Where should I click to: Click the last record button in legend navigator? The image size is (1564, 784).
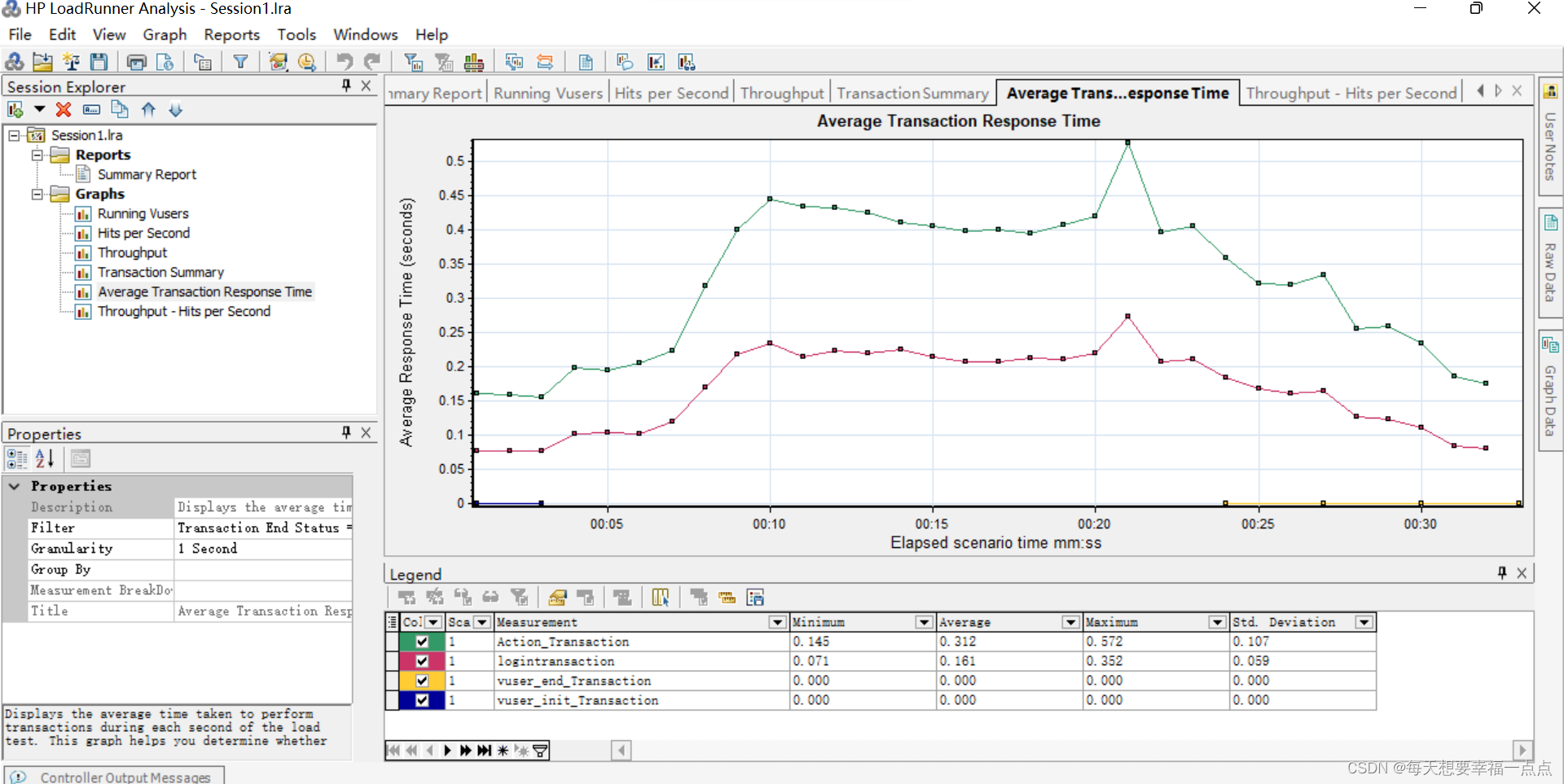[x=484, y=750]
